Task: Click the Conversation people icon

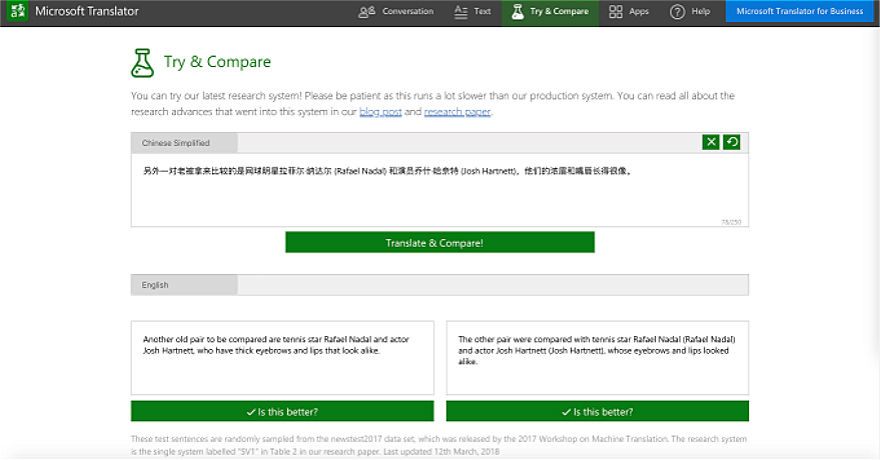Action: point(366,11)
